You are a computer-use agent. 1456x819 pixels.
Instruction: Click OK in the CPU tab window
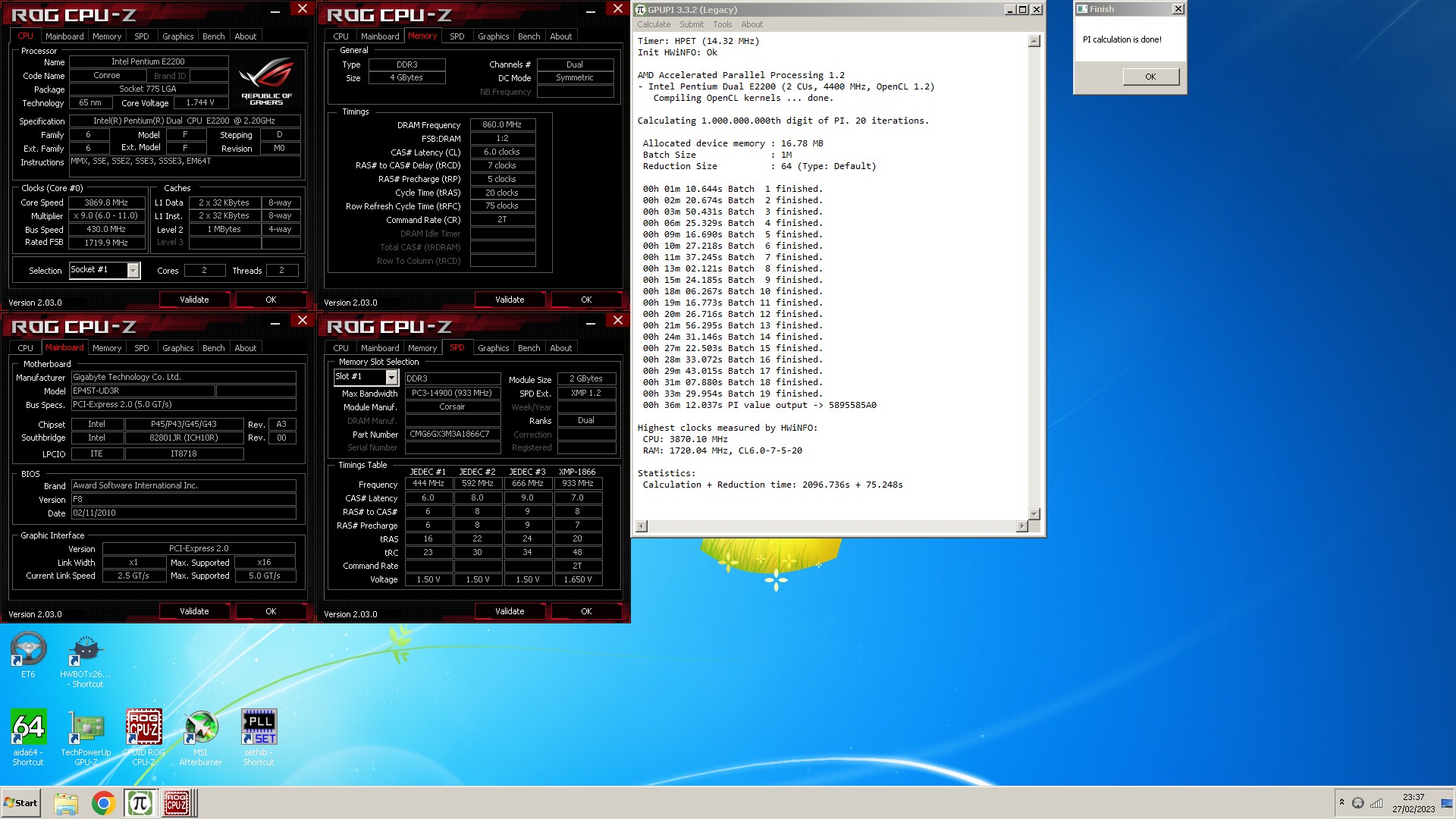(271, 300)
